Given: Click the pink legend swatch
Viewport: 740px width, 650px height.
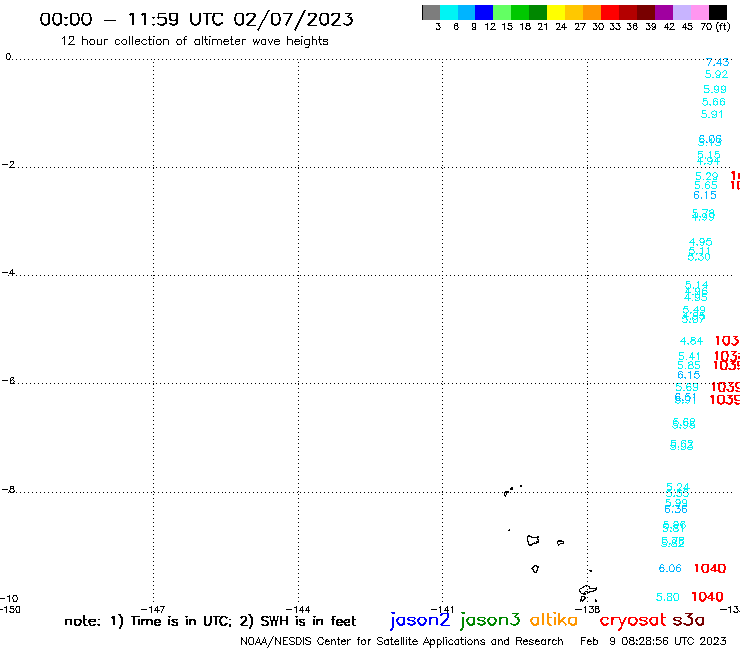Looking at the screenshot, I should click(699, 12).
